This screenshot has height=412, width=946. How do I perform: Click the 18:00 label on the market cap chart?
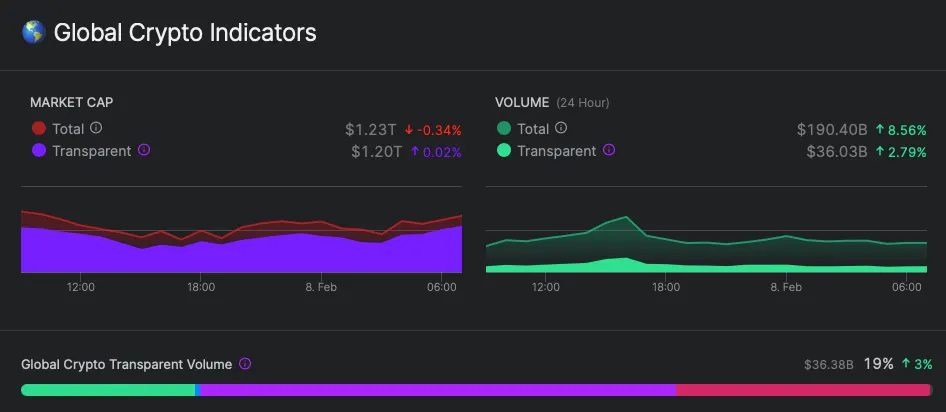(201, 287)
